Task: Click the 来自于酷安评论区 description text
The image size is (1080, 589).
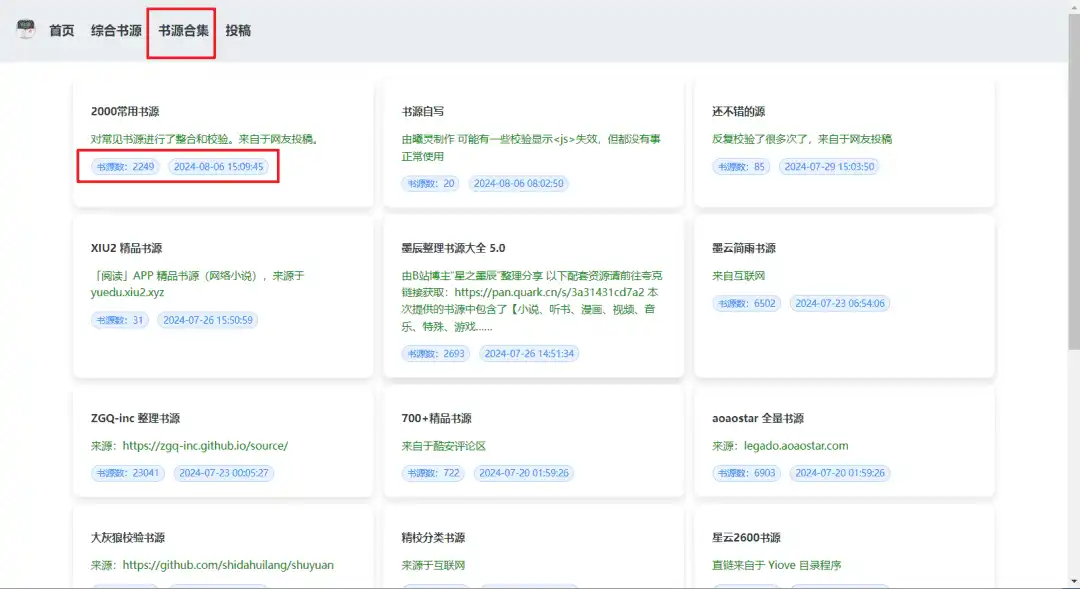Action: 444,446
